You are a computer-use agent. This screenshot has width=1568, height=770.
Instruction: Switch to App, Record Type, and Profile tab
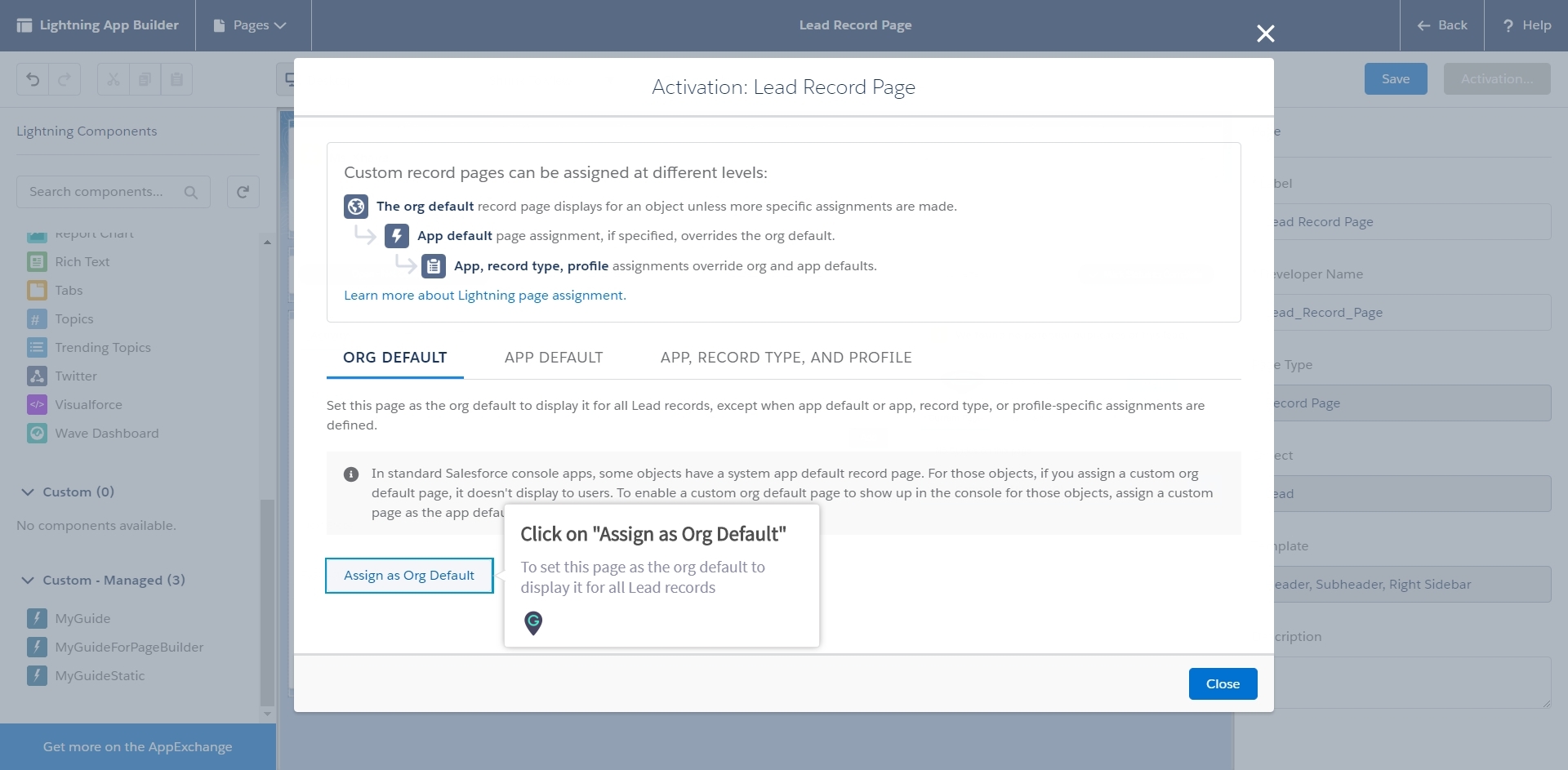click(786, 358)
